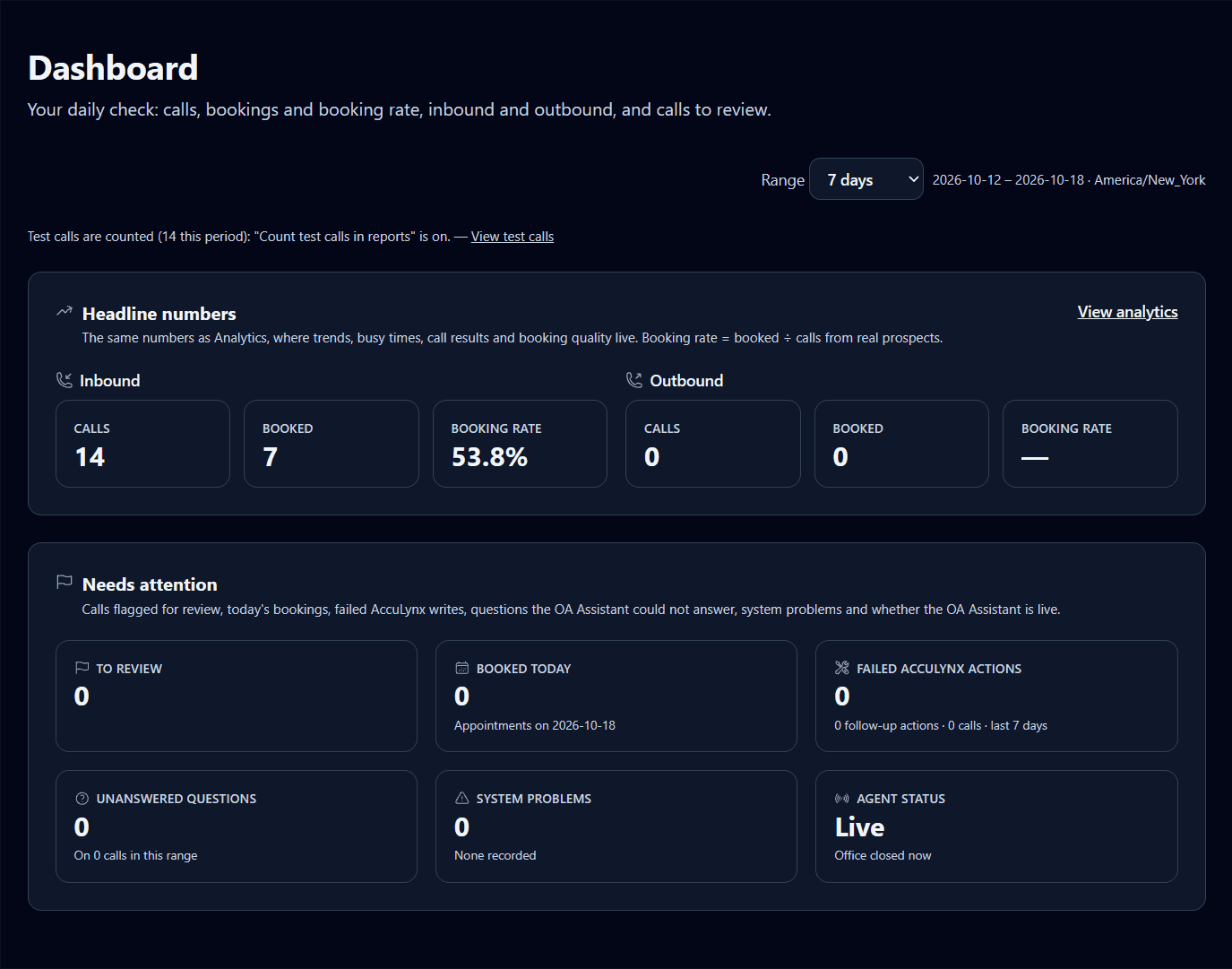Open the Outbound Booking Rate card
This screenshot has width=1232, height=969.
click(1090, 444)
